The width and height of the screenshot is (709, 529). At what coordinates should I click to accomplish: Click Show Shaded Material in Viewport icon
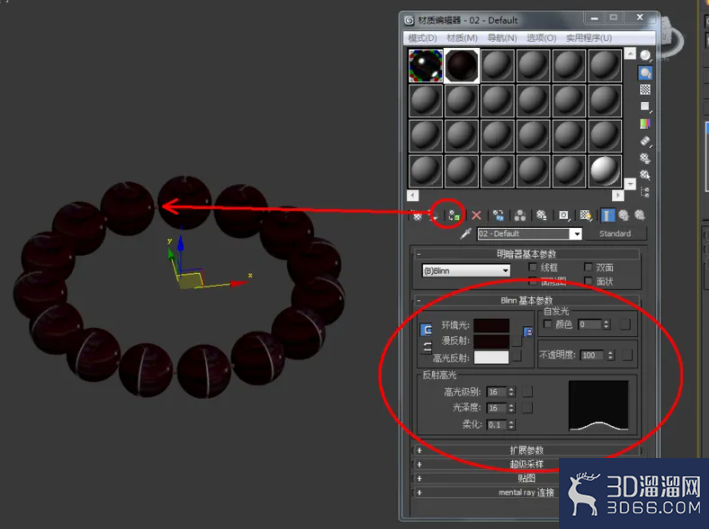pyautogui.click(x=586, y=216)
